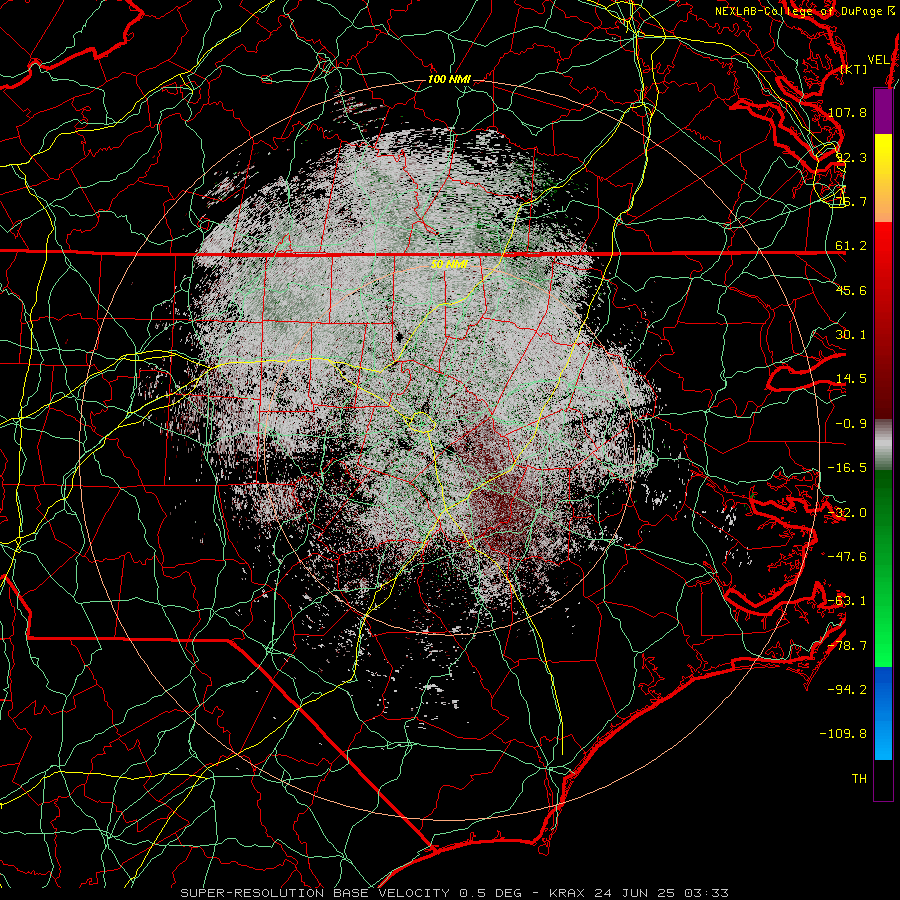Screen dimensions: 900x900
Task: Select the -32.0 velocity scale value
Action: coord(847,513)
